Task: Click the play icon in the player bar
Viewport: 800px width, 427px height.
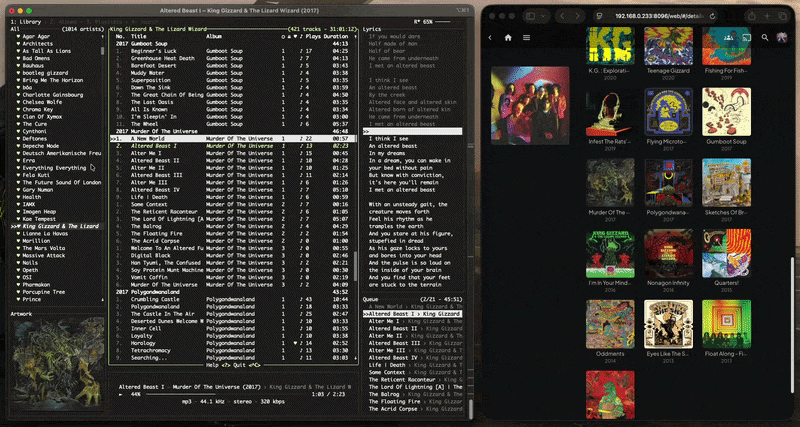Action: point(120,394)
